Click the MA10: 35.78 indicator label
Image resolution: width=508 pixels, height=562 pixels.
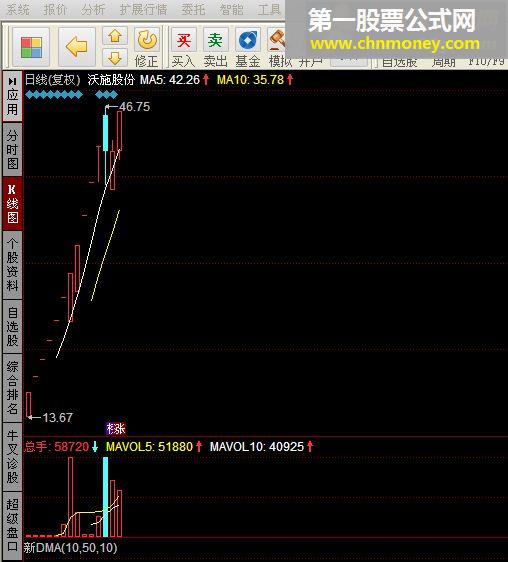tap(250, 80)
